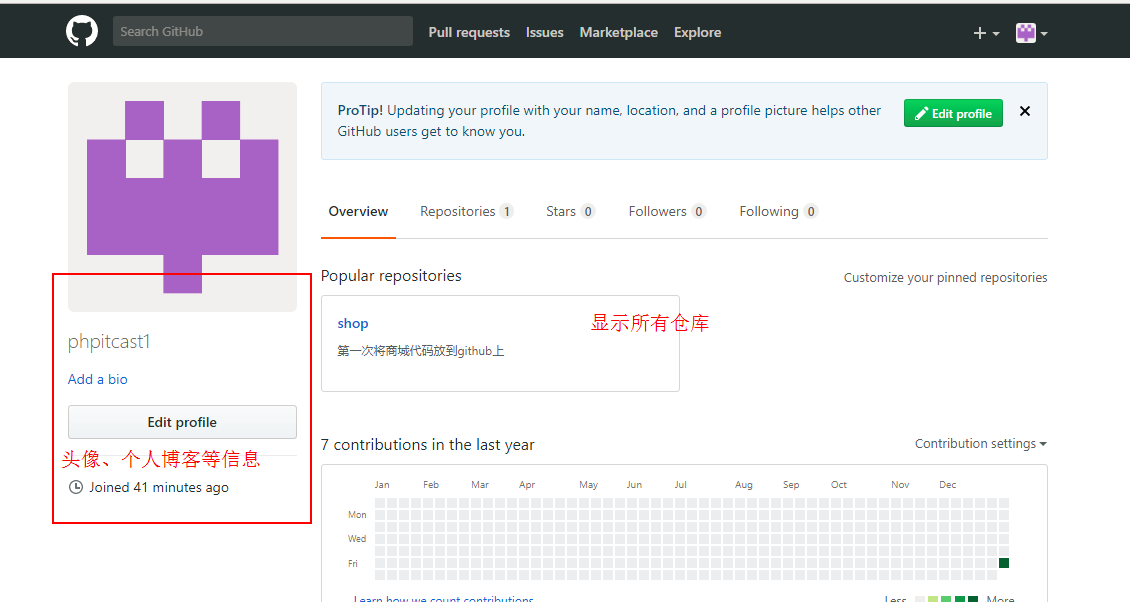Open the Explore page
Screen dimensions: 1130x602
(697, 32)
